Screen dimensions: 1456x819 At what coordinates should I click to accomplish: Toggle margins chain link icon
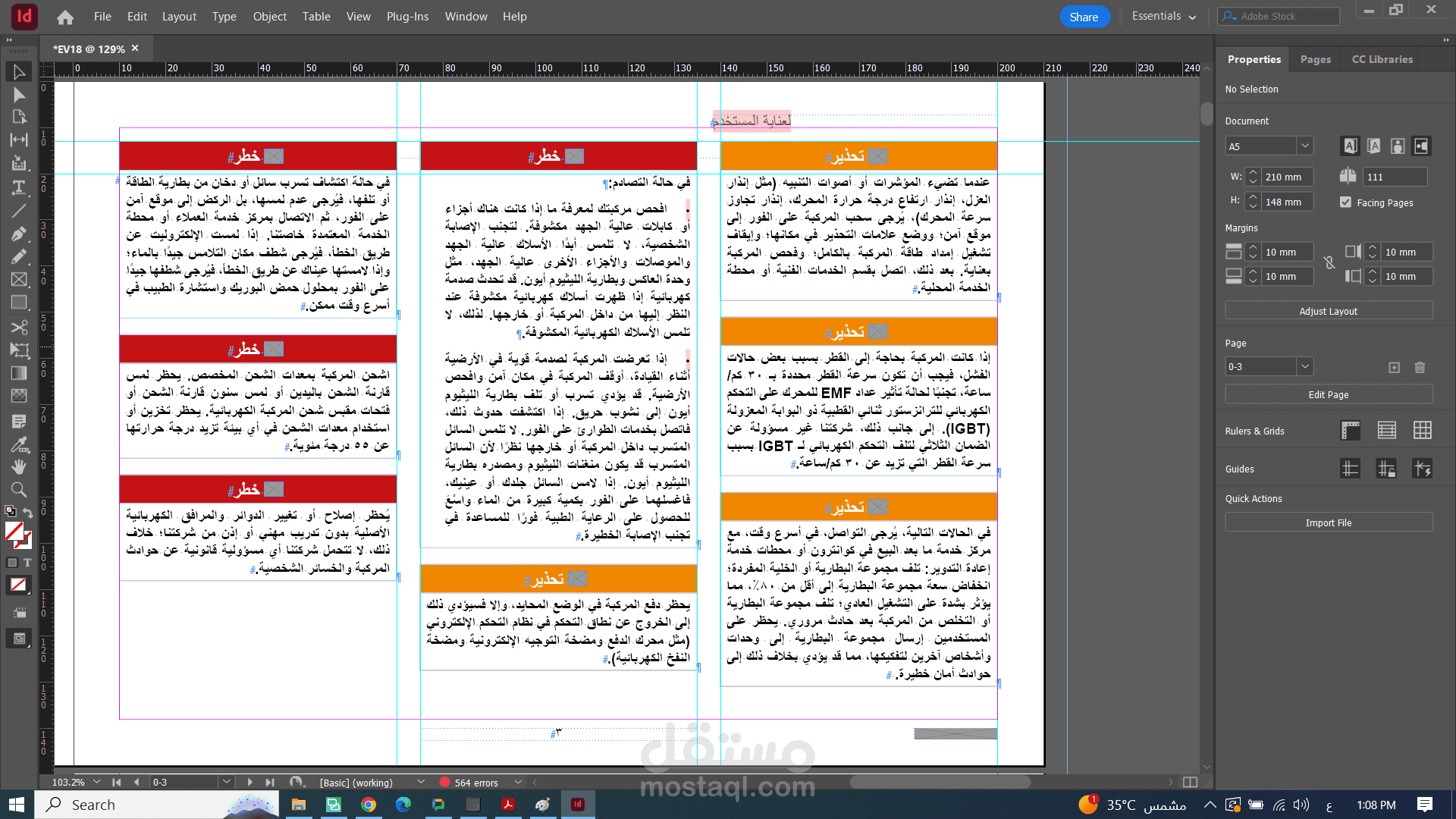(1329, 263)
